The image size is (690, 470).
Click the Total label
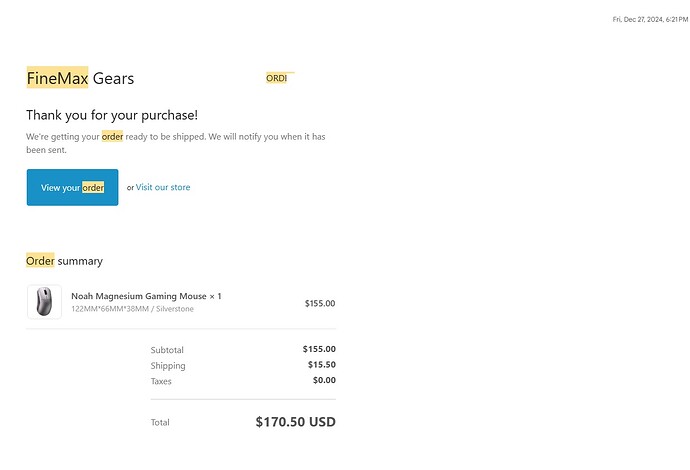[160, 422]
